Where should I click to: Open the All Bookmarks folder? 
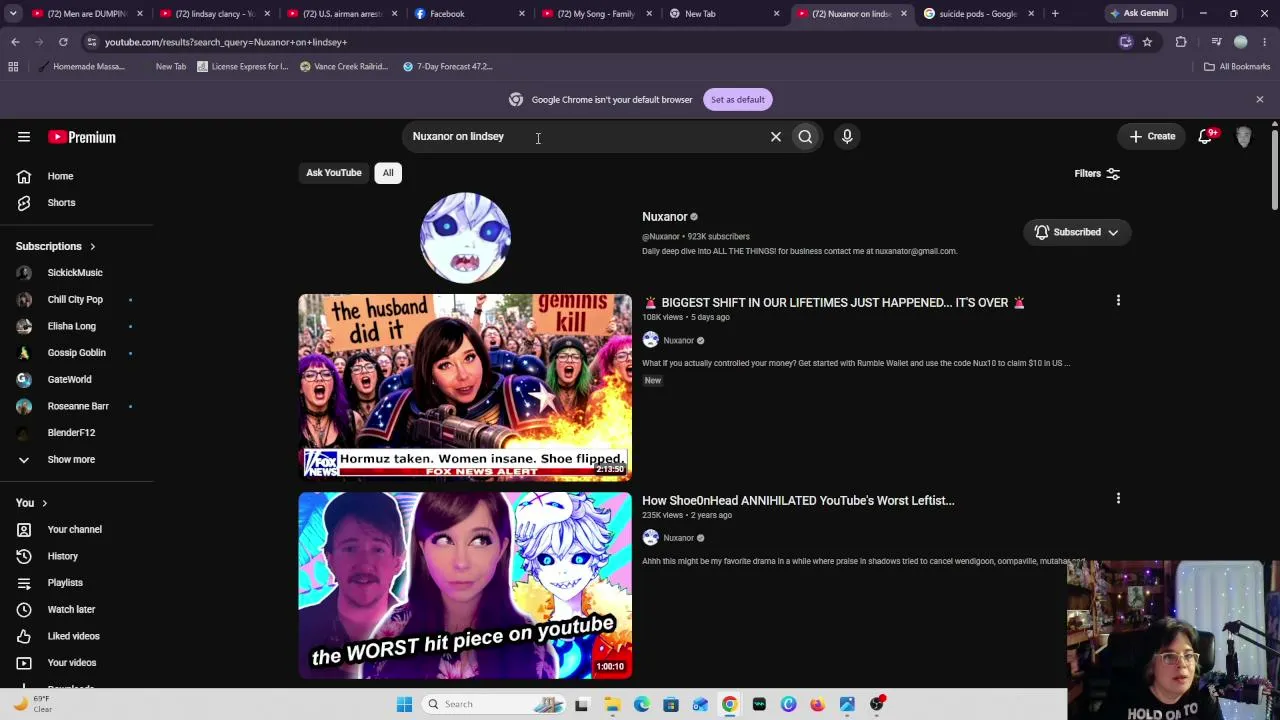(x=1237, y=66)
